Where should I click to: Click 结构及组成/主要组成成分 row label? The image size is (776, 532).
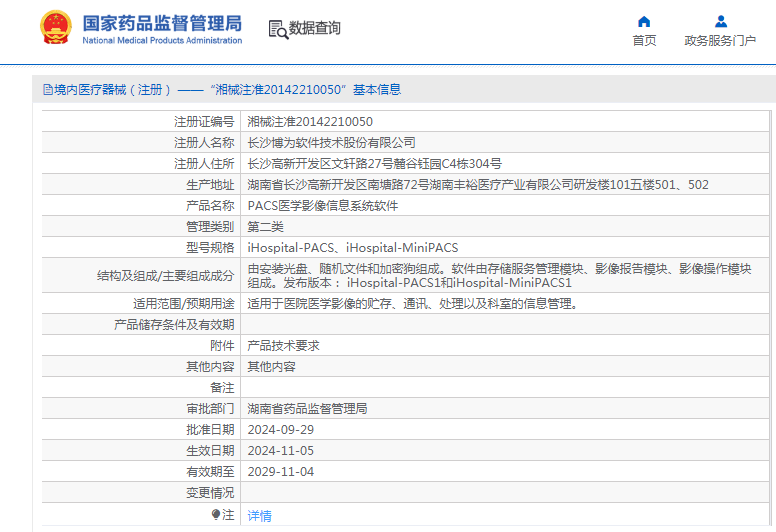[165, 276]
